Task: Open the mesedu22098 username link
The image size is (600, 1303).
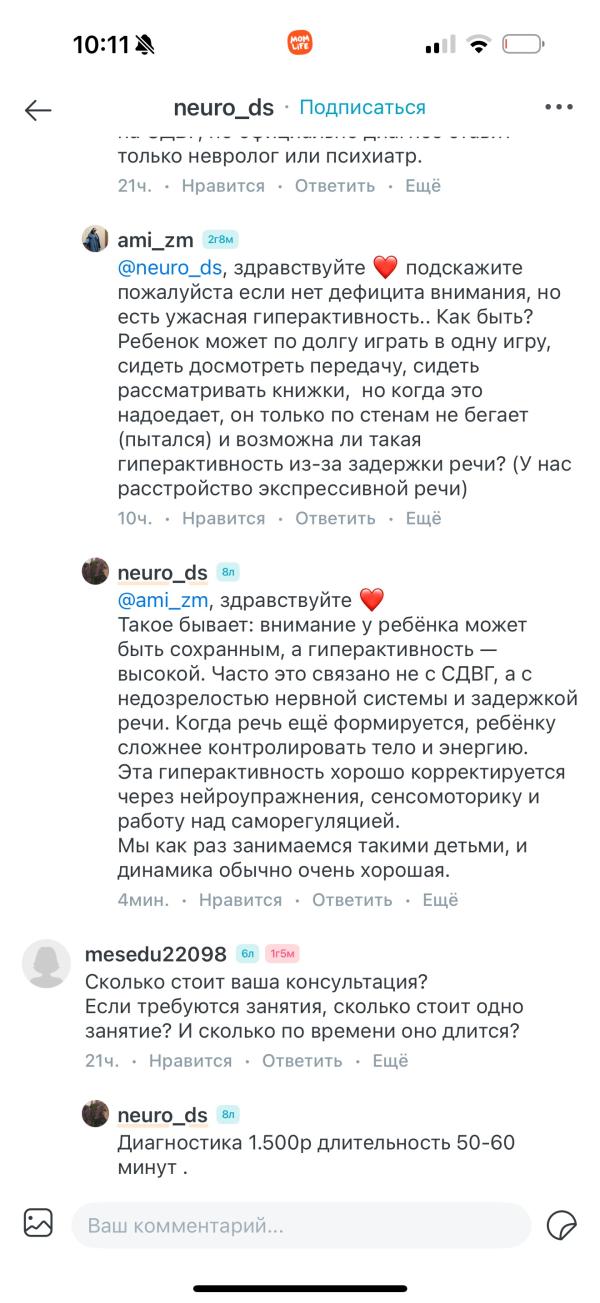Action: point(156,954)
